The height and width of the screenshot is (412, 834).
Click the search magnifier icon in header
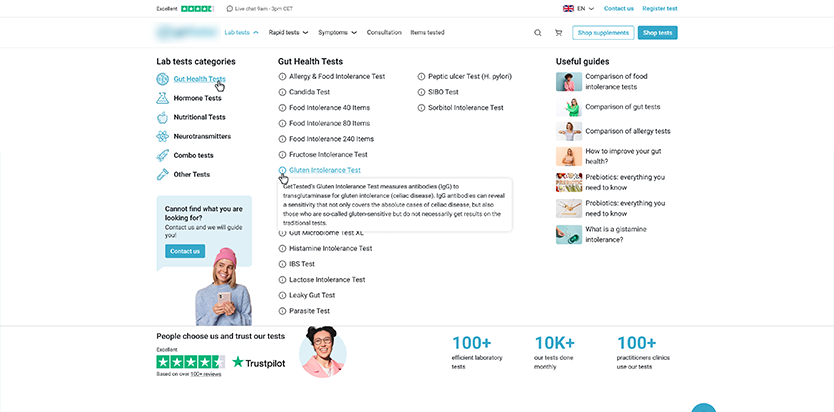pyautogui.click(x=537, y=33)
